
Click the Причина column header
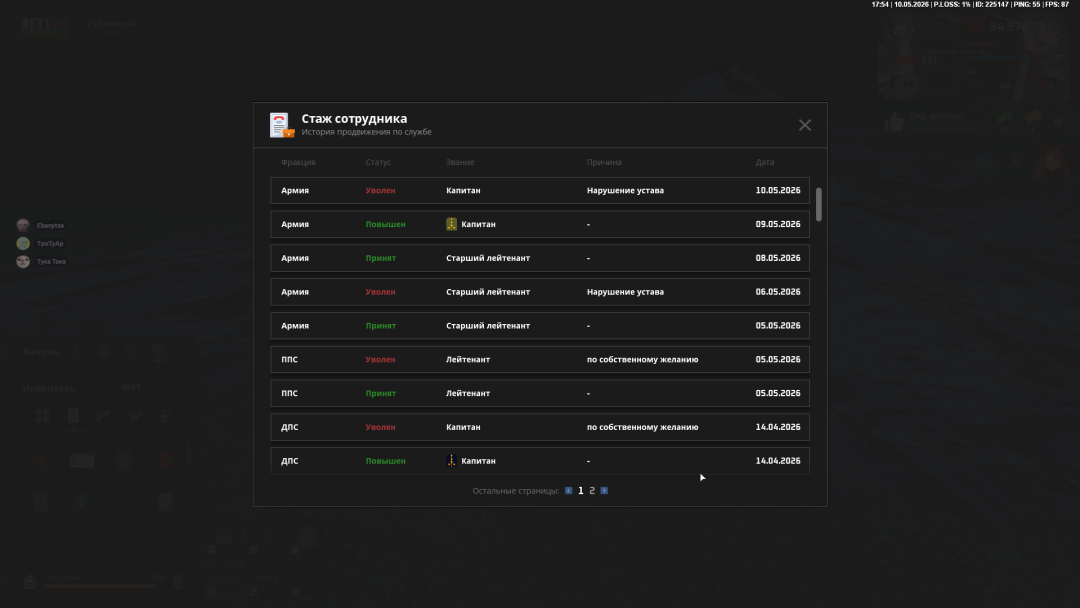click(x=604, y=163)
